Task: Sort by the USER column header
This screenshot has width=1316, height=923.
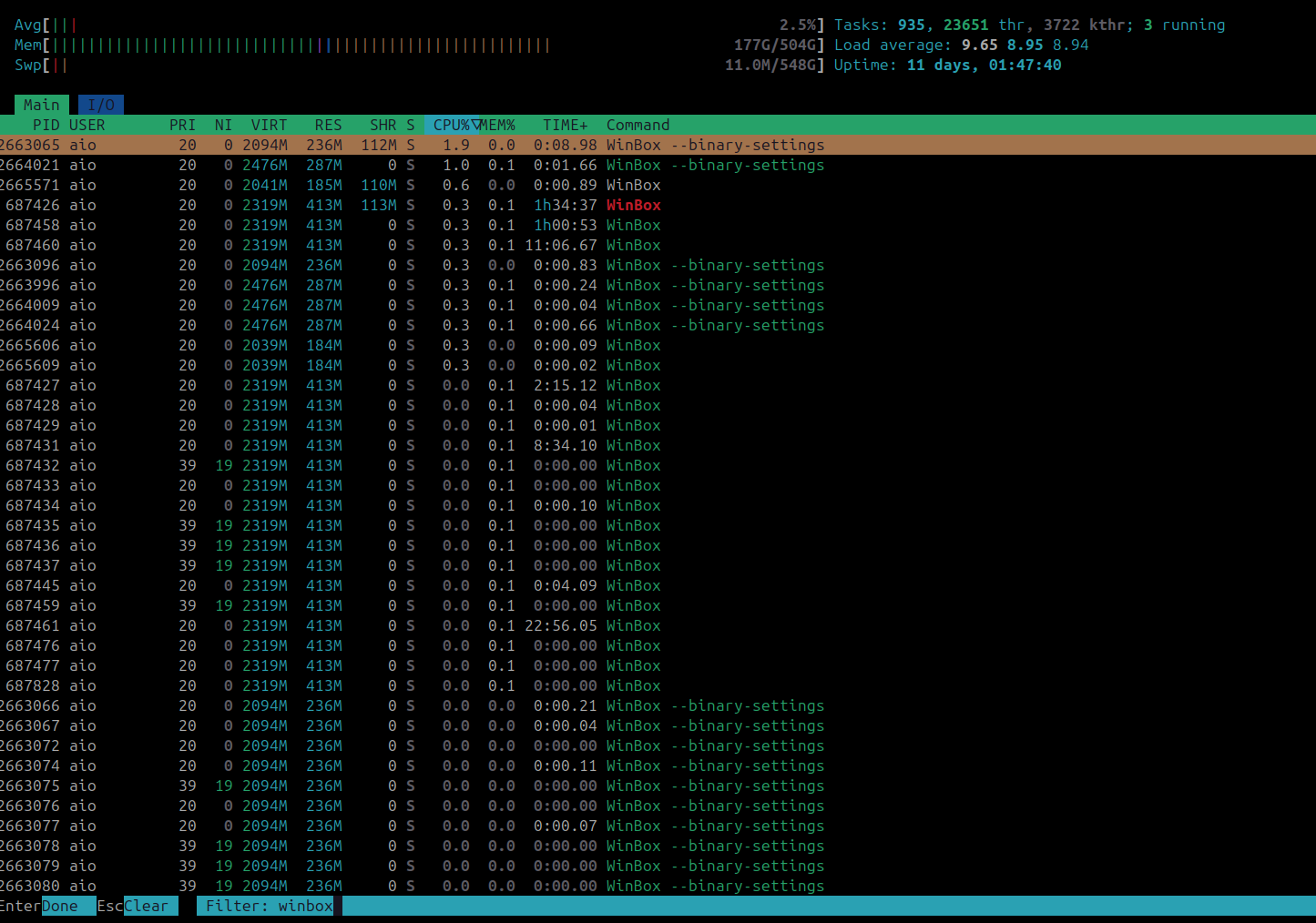Action: [x=87, y=125]
